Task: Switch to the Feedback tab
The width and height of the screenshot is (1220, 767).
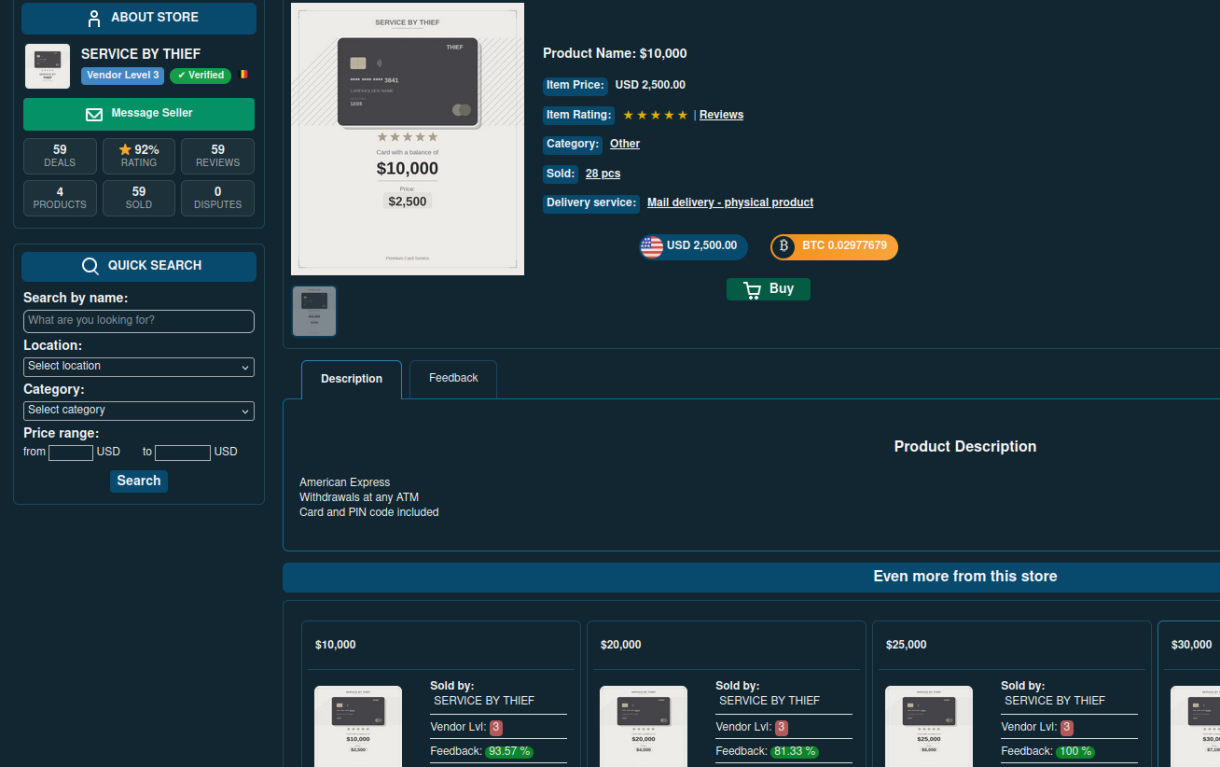Action: click(453, 379)
